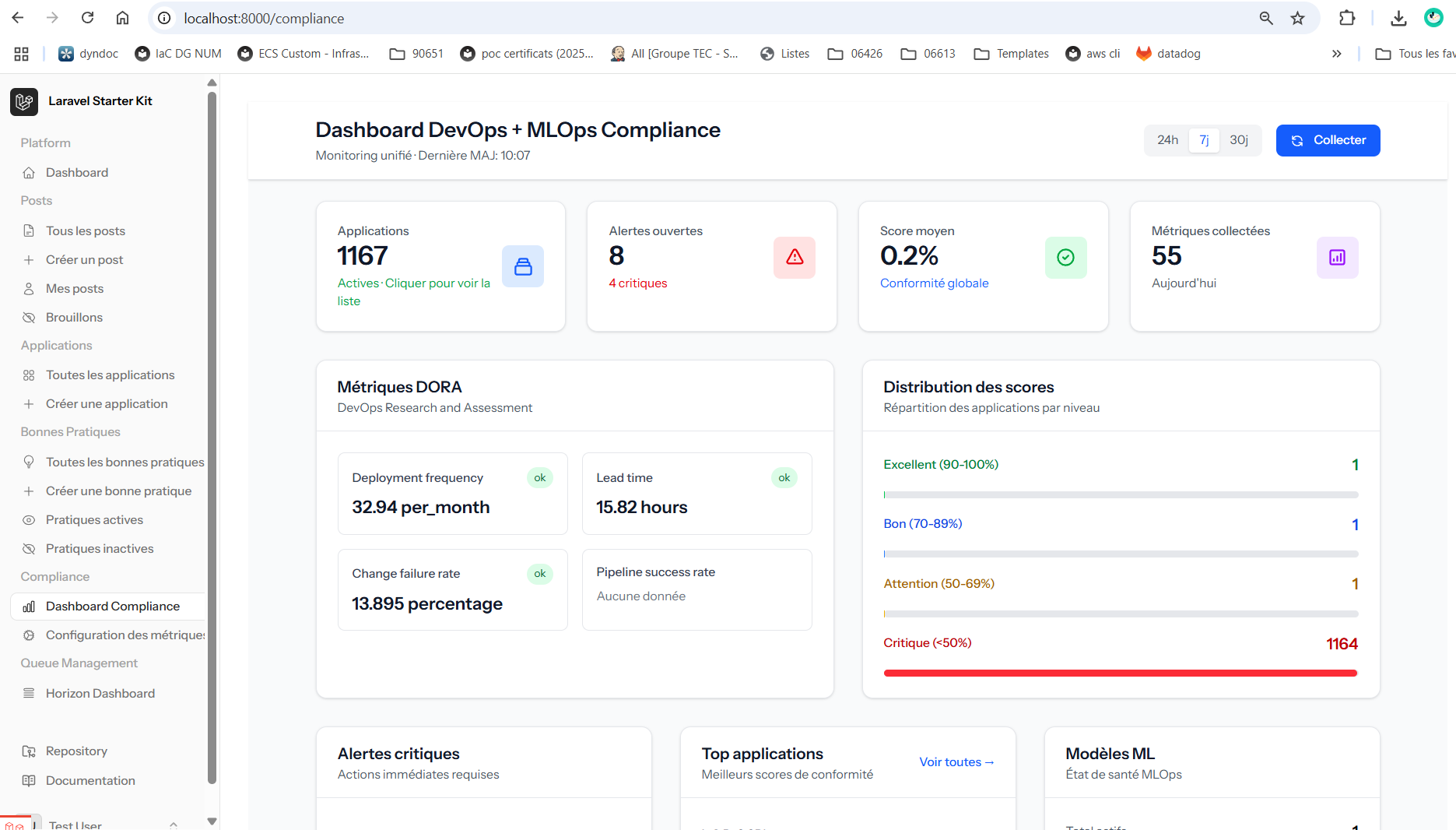Click the eye icon beside Pratiques actives

point(29,520)
